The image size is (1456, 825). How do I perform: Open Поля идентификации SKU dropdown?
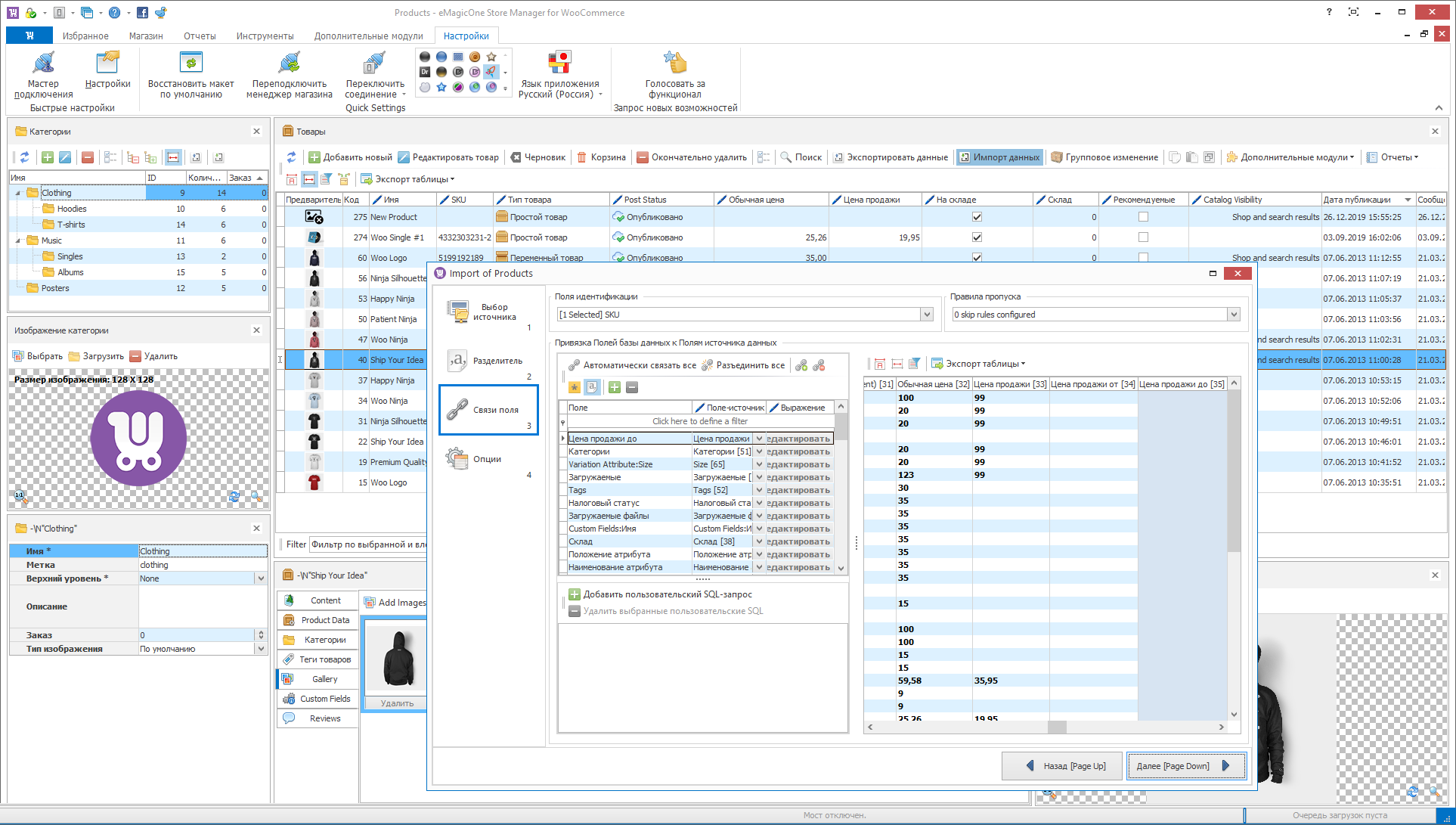(927, 315)
